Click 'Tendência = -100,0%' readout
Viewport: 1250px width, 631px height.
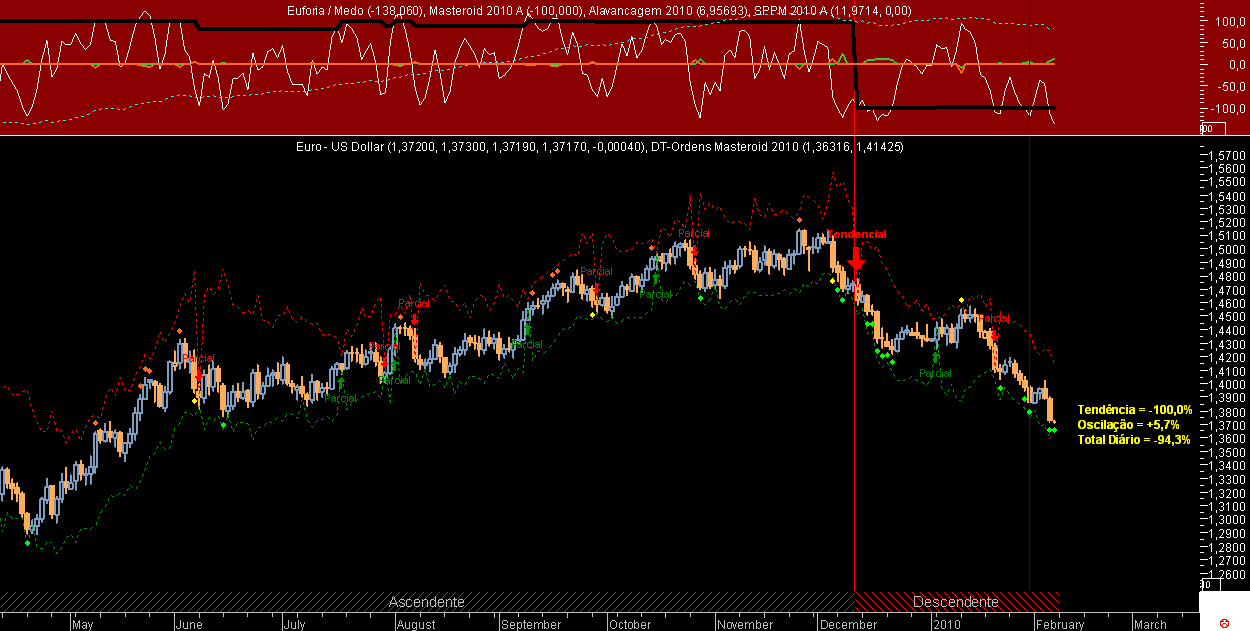tap(1134, 410)
